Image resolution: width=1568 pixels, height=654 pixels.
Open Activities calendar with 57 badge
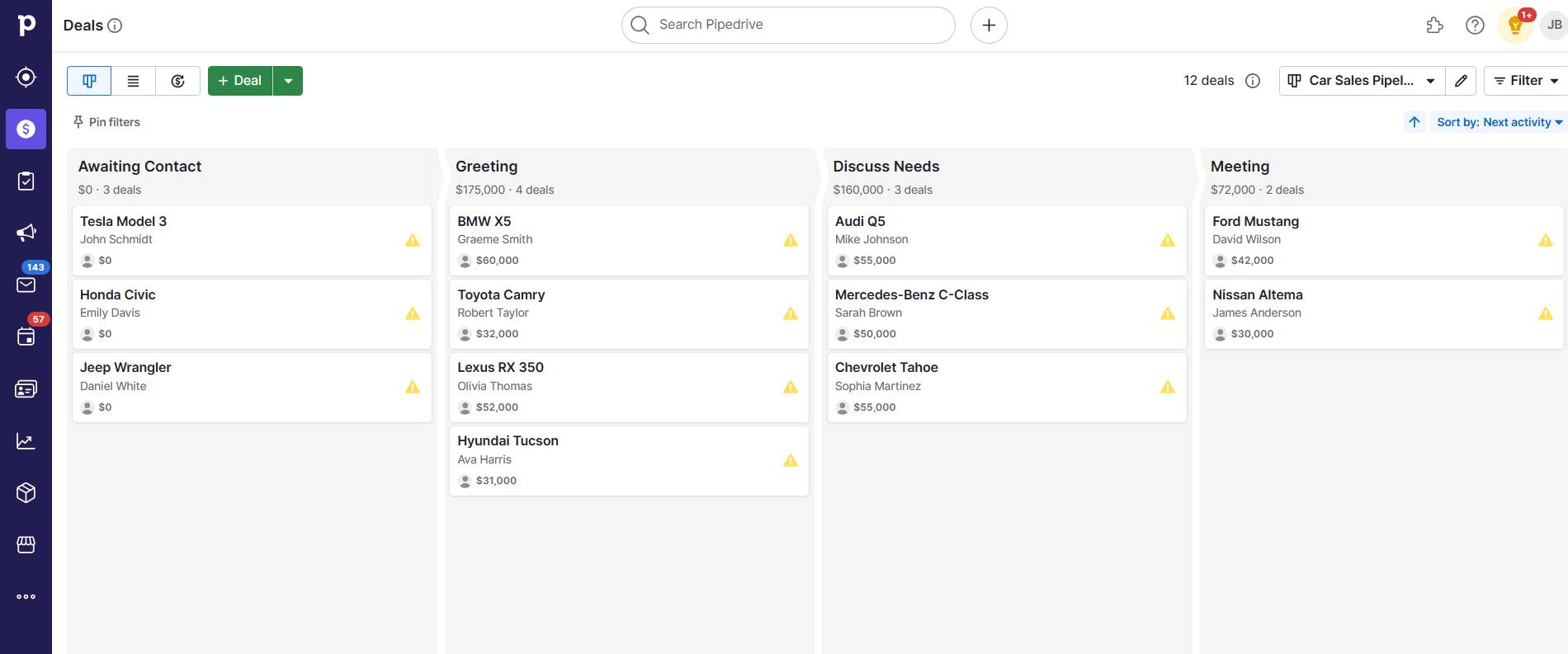pyautogui.click(x=26, y=336)
